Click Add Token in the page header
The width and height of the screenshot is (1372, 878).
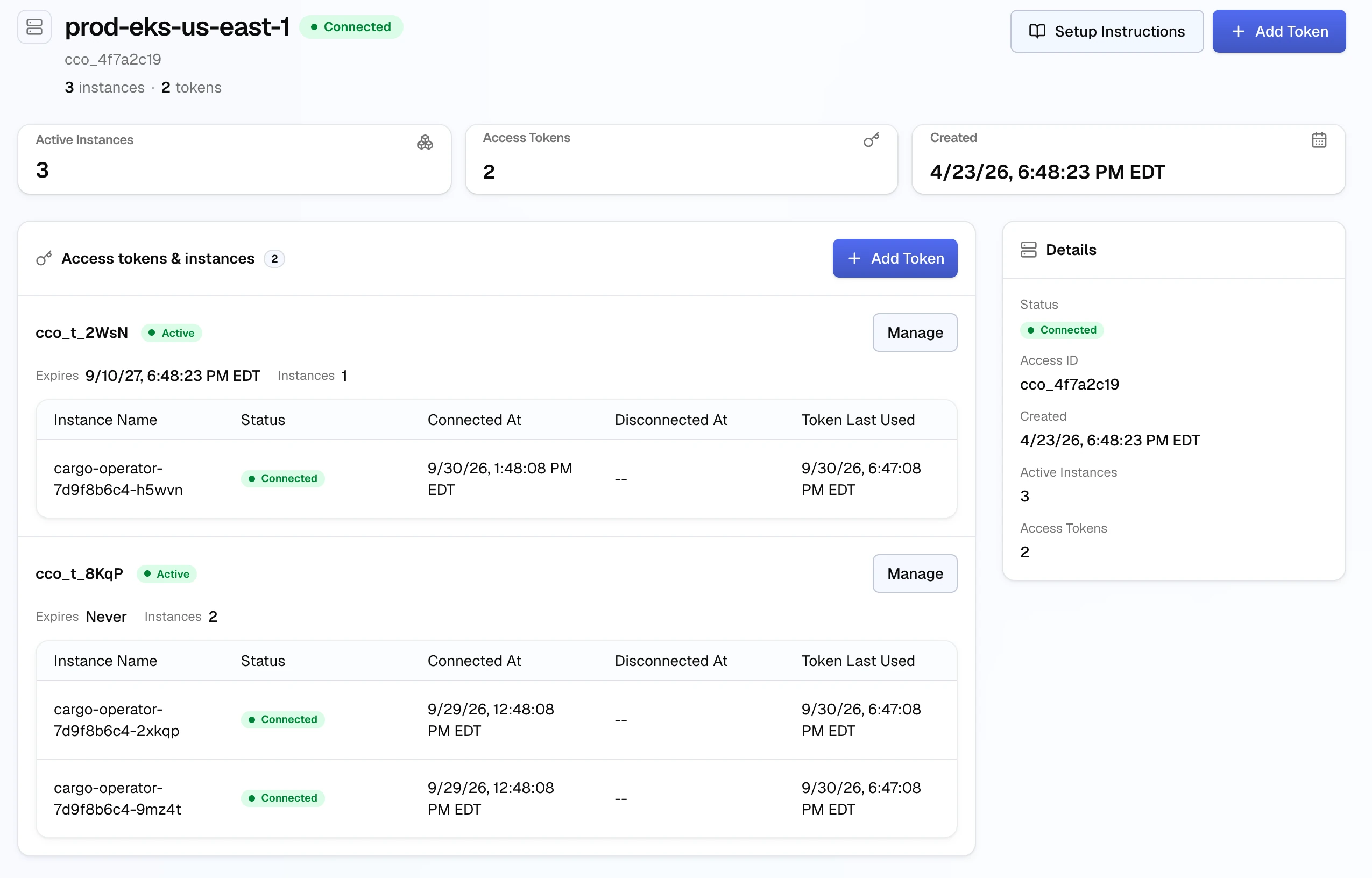(x=1278, y=31)
